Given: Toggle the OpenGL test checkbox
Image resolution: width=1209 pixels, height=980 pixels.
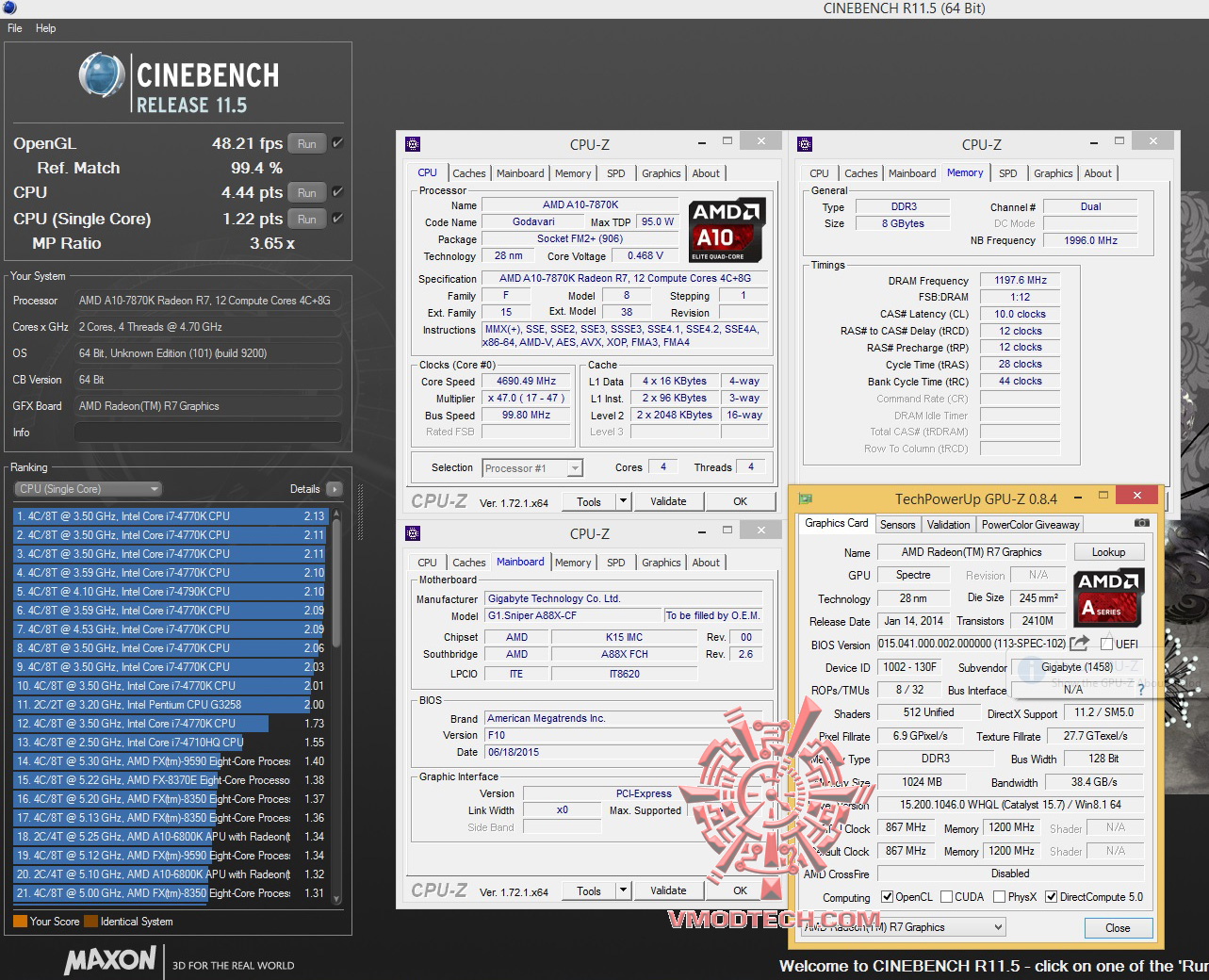Looking at the screenshot, I should pos(337,143).
